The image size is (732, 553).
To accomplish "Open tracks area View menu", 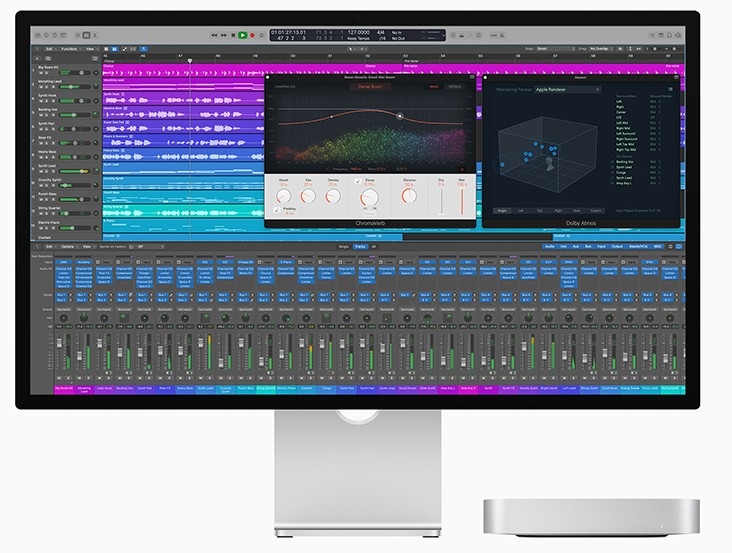I will pyautogui.click(x=90, y=49).
